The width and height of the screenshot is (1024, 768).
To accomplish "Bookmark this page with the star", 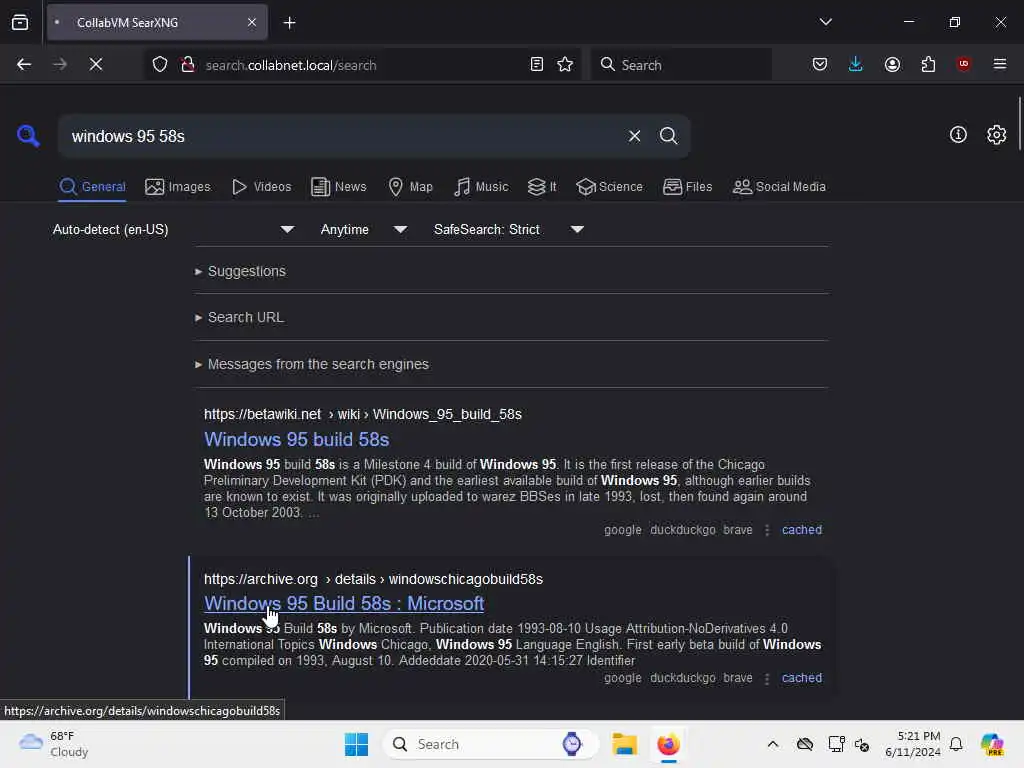I will [x=566, y=64].
